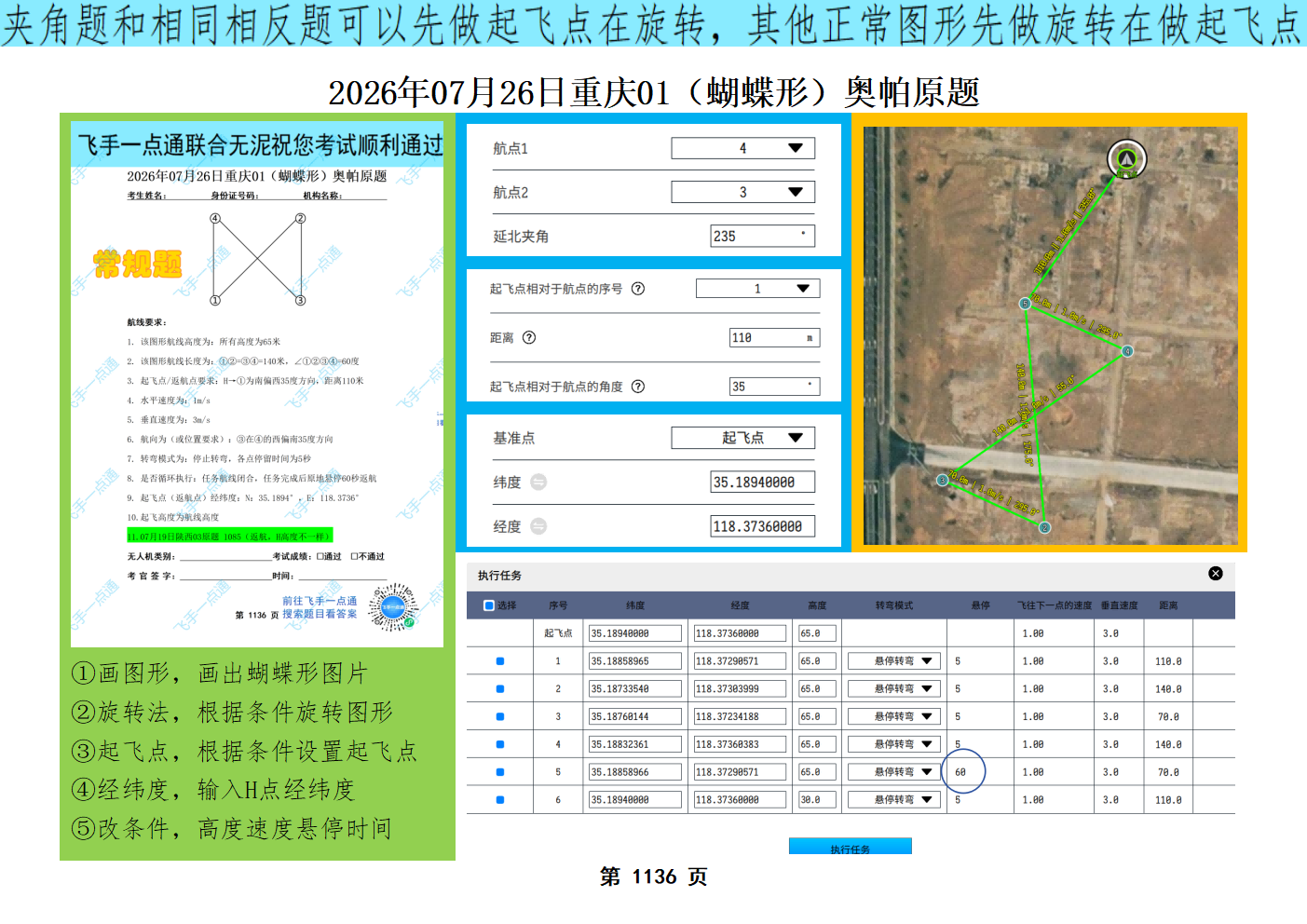Toggle the checkbox for waypoint row 3
The width and height of the screenshot is (1307, 924).
[x=500, y=716]
